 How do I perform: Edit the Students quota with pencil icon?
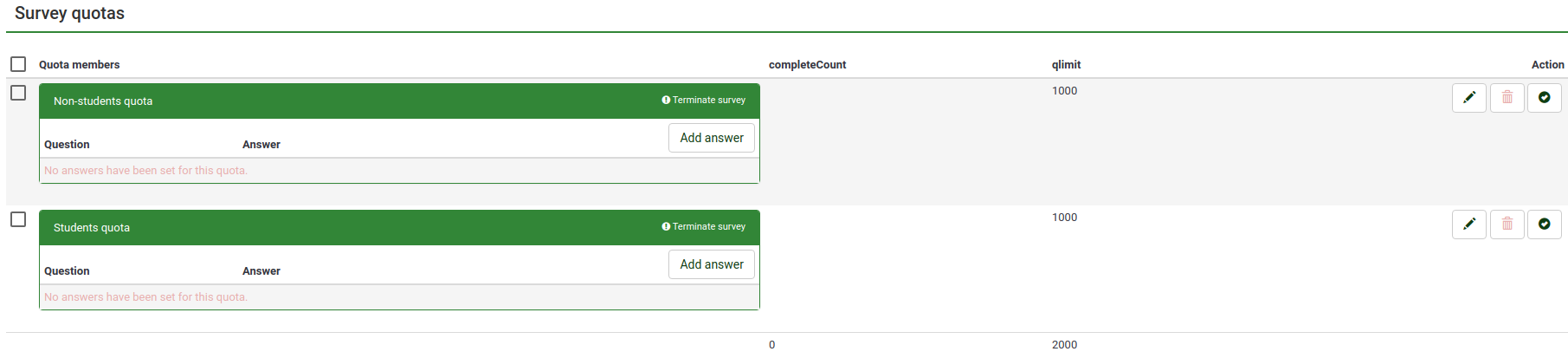(x=1468, y=225)
